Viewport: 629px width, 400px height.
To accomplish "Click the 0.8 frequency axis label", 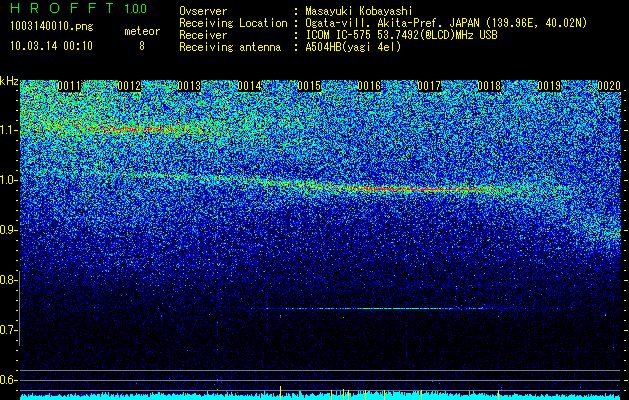I will point(8,280).
